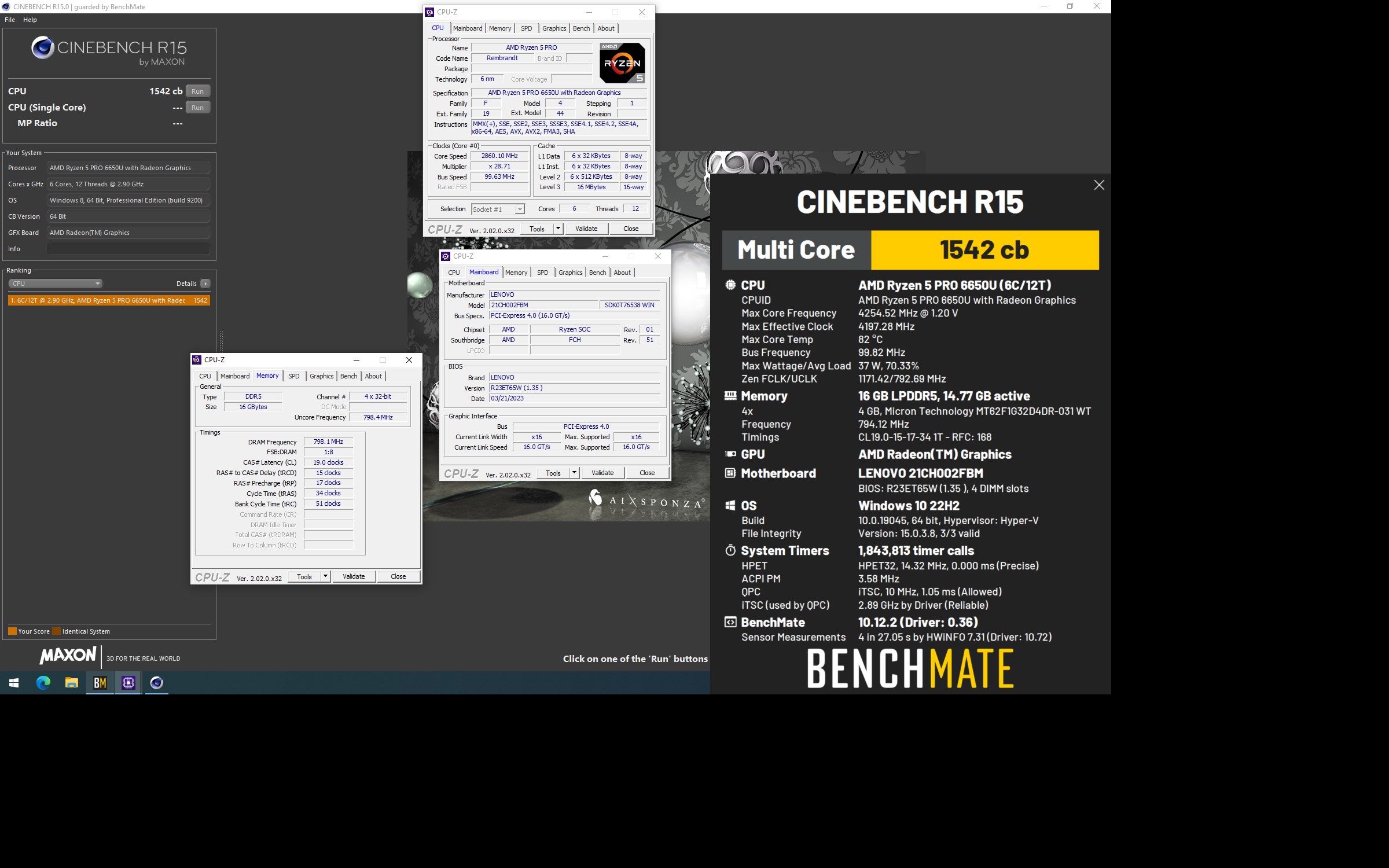Click Tools in Memory CPU-Z window
This screenshot has height=868, width=1389.
click(304, 577)
